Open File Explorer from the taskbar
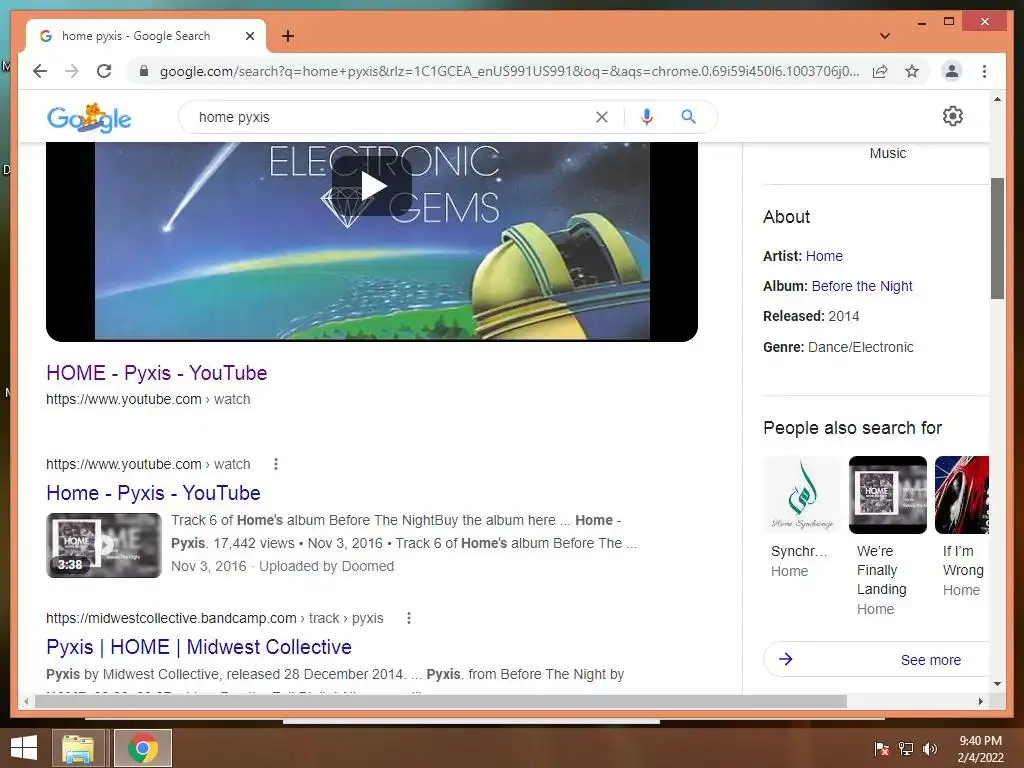Screen dimensions: 1024x768 pos(78,748)
